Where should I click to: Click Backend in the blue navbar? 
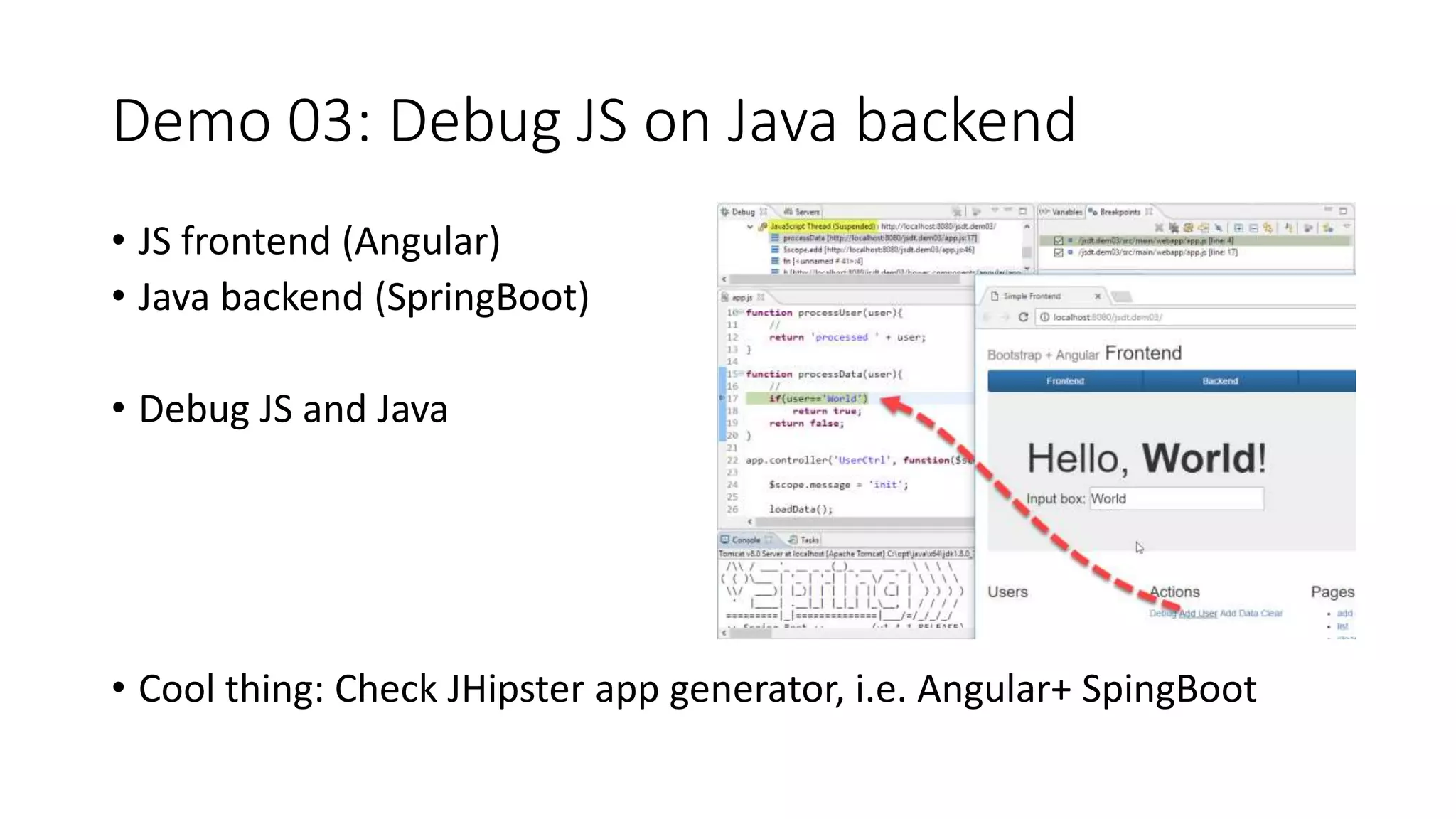coord(1220,381)
